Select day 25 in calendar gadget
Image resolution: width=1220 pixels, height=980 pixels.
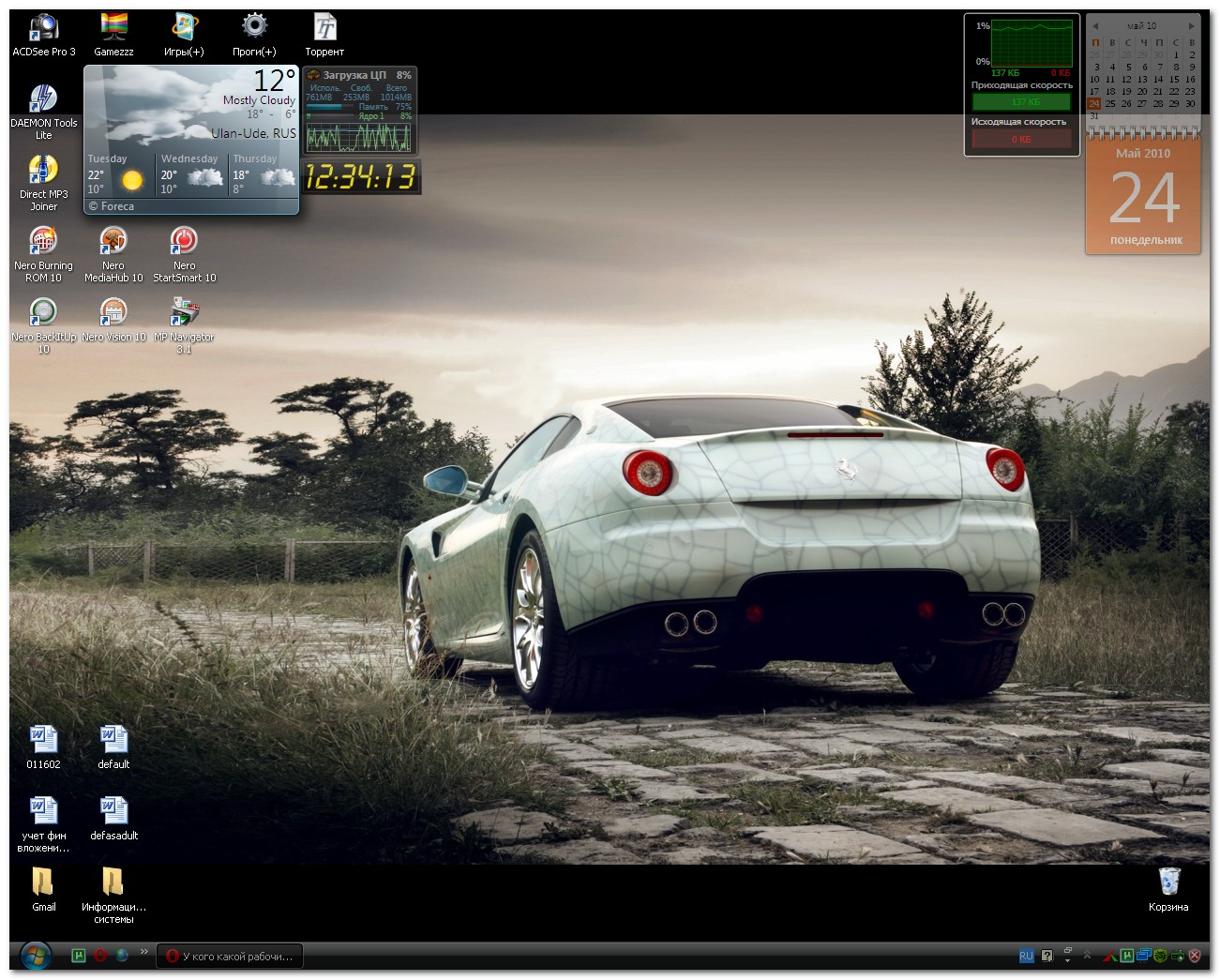[1110, 104]
